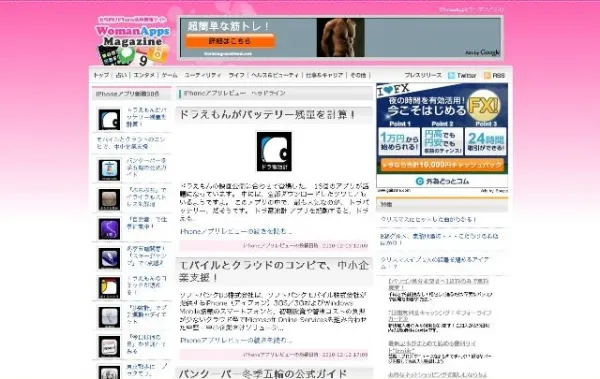Click the sidebar text link ドラえもんがバッテリー残量を計算

click(x=146, y=117)
